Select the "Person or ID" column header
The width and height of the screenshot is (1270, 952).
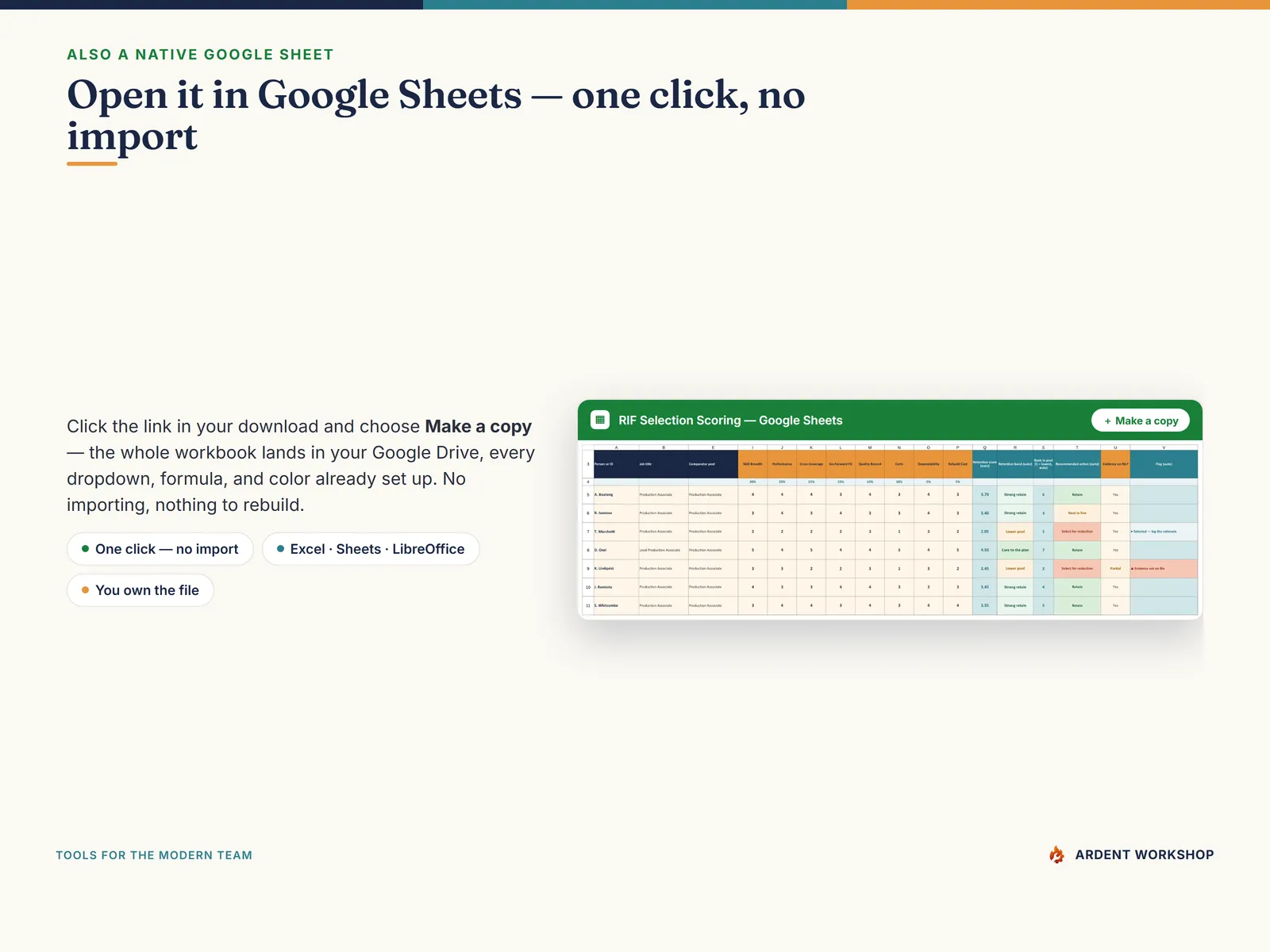tap(616, 464)
